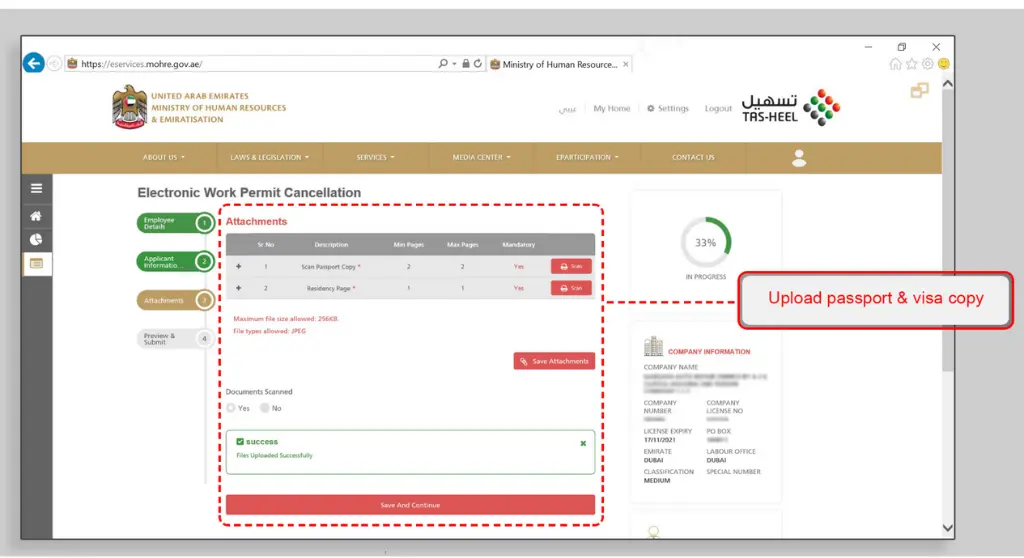Image resolution: width=1024 pixels, height=558 pixels.
Task: Select the list form icon in sidebar
Action: click(37, 263)
